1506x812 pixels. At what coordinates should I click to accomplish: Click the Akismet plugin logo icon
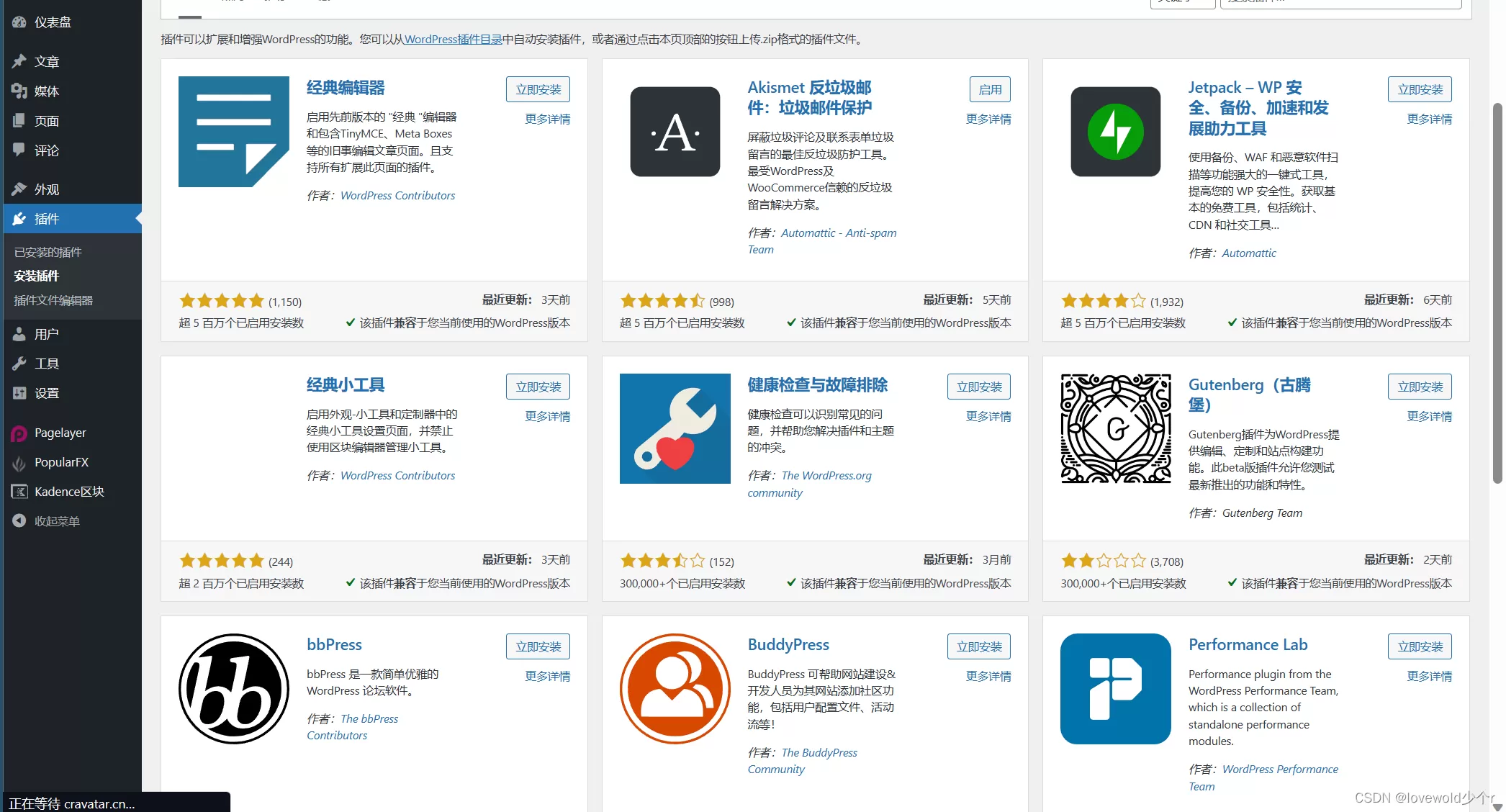pyautogui.click(x=675, y=132)
